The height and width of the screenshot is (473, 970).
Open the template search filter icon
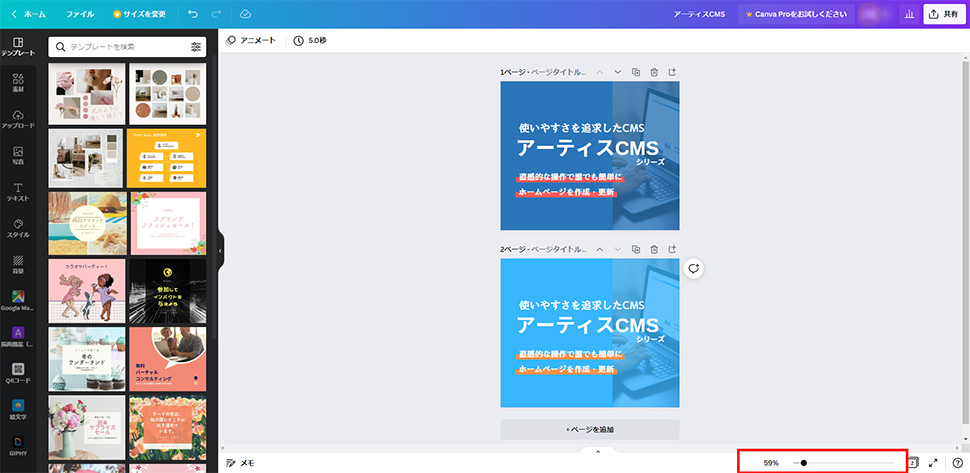point(196,46)
